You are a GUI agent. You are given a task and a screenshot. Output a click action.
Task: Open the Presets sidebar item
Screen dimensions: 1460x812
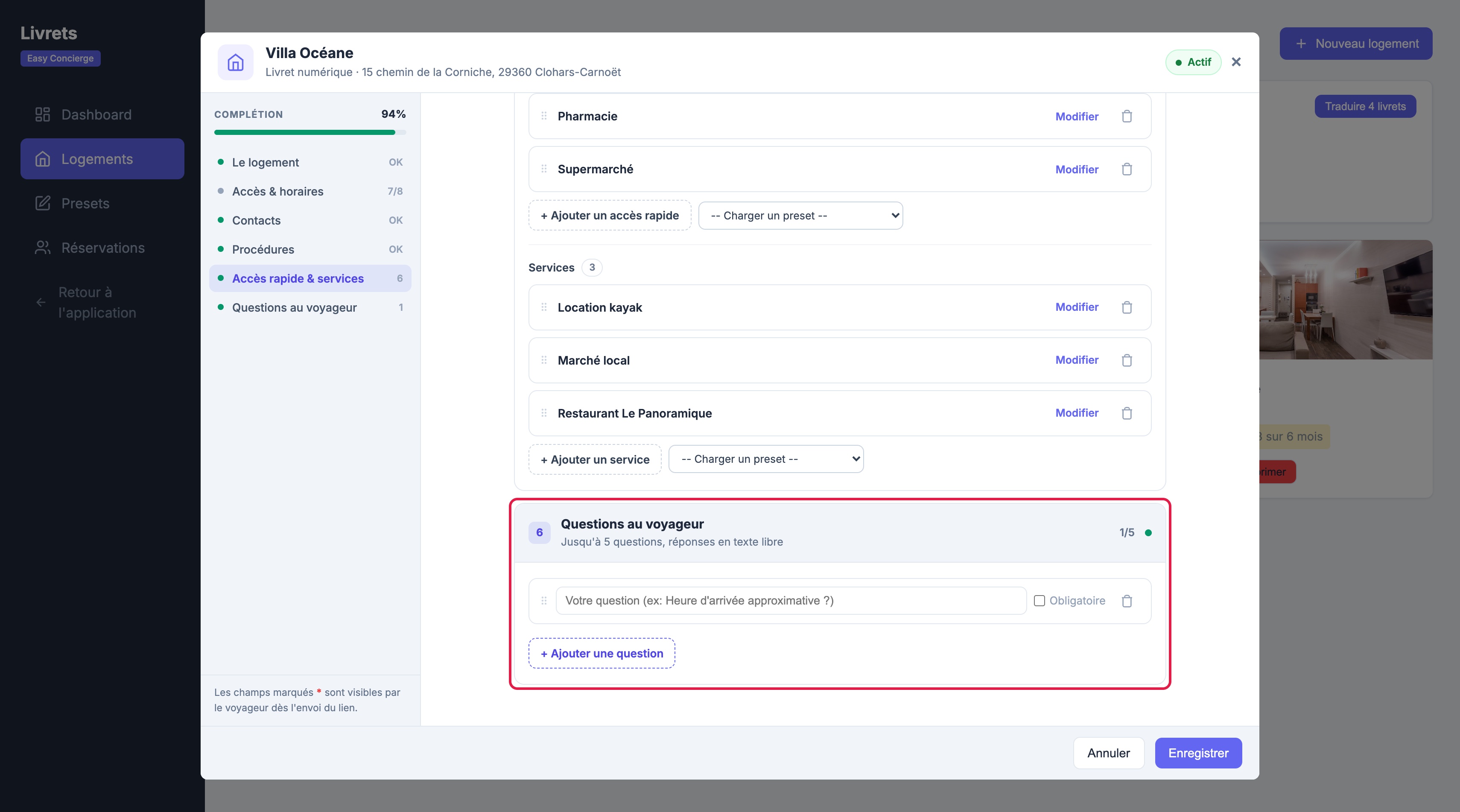click(x=102, y=203)
